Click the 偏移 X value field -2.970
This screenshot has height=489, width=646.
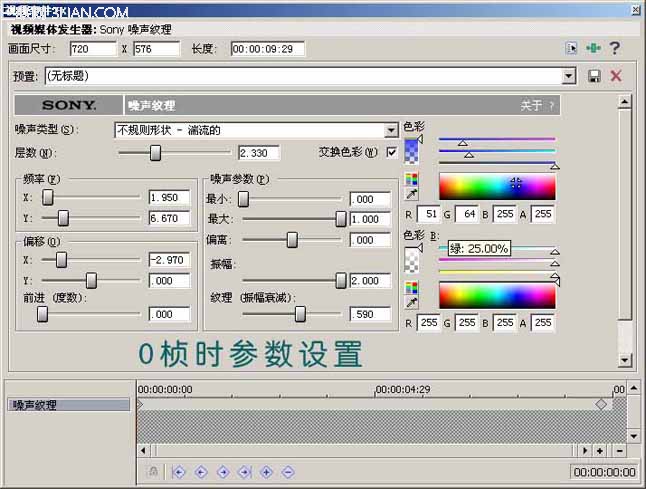coord(169,260)
